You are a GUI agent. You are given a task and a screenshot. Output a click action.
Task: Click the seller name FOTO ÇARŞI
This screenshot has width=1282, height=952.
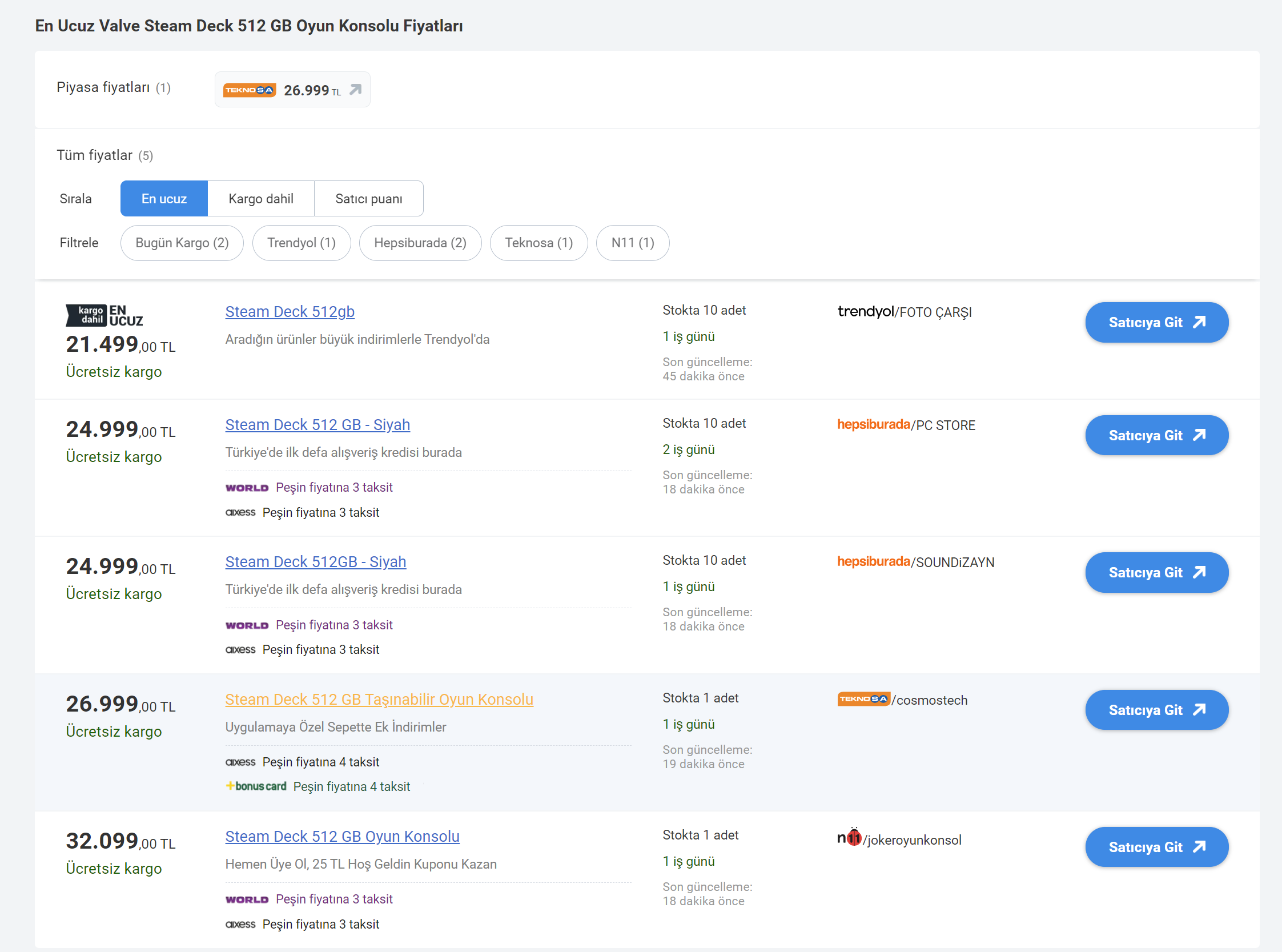tap(936, 312)
